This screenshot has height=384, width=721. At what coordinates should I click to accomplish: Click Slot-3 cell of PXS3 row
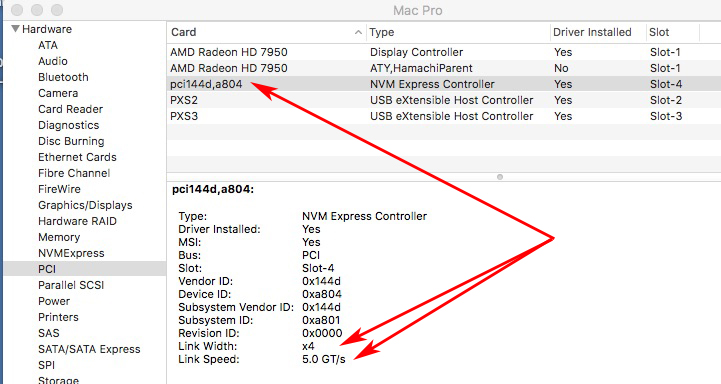666,116
